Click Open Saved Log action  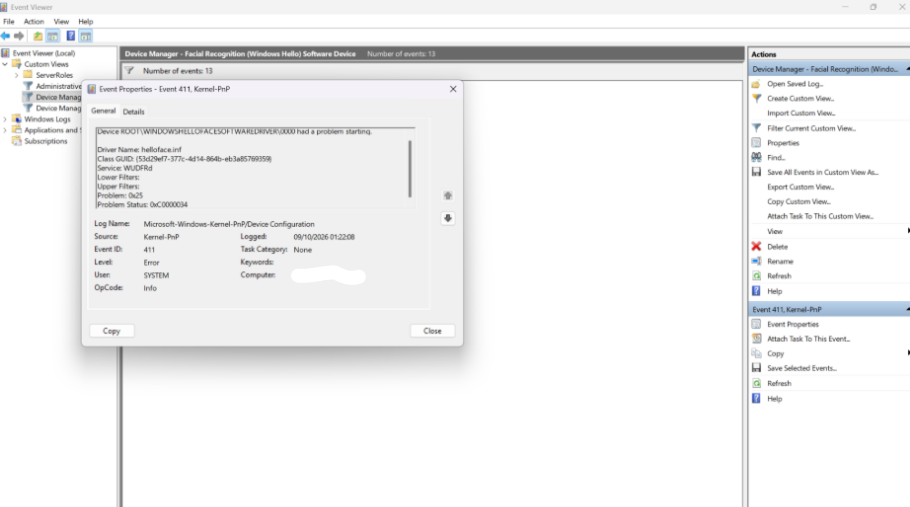coord(795,84)
